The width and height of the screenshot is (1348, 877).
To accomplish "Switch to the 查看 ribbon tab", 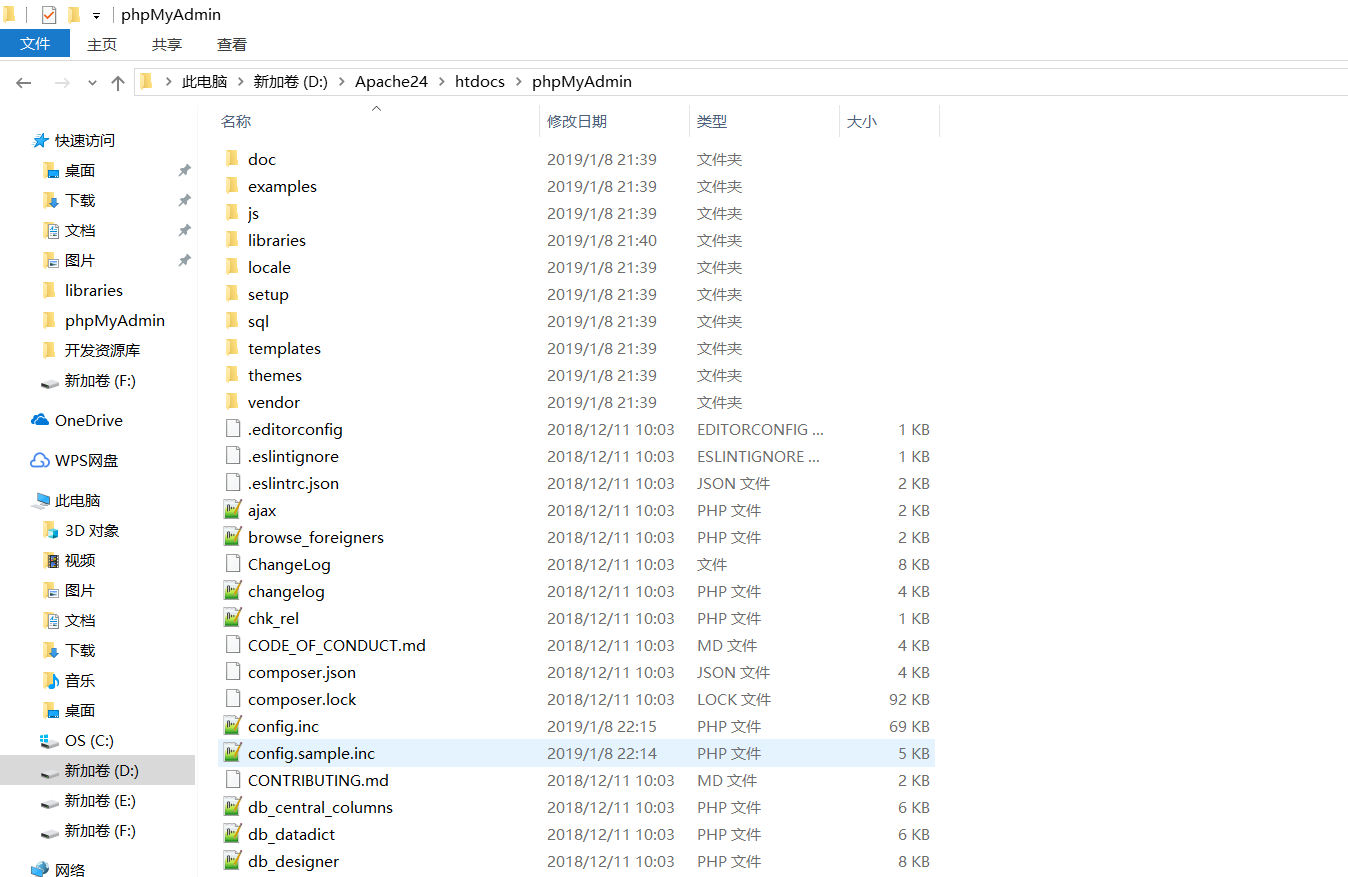I will tap(232, 44).
